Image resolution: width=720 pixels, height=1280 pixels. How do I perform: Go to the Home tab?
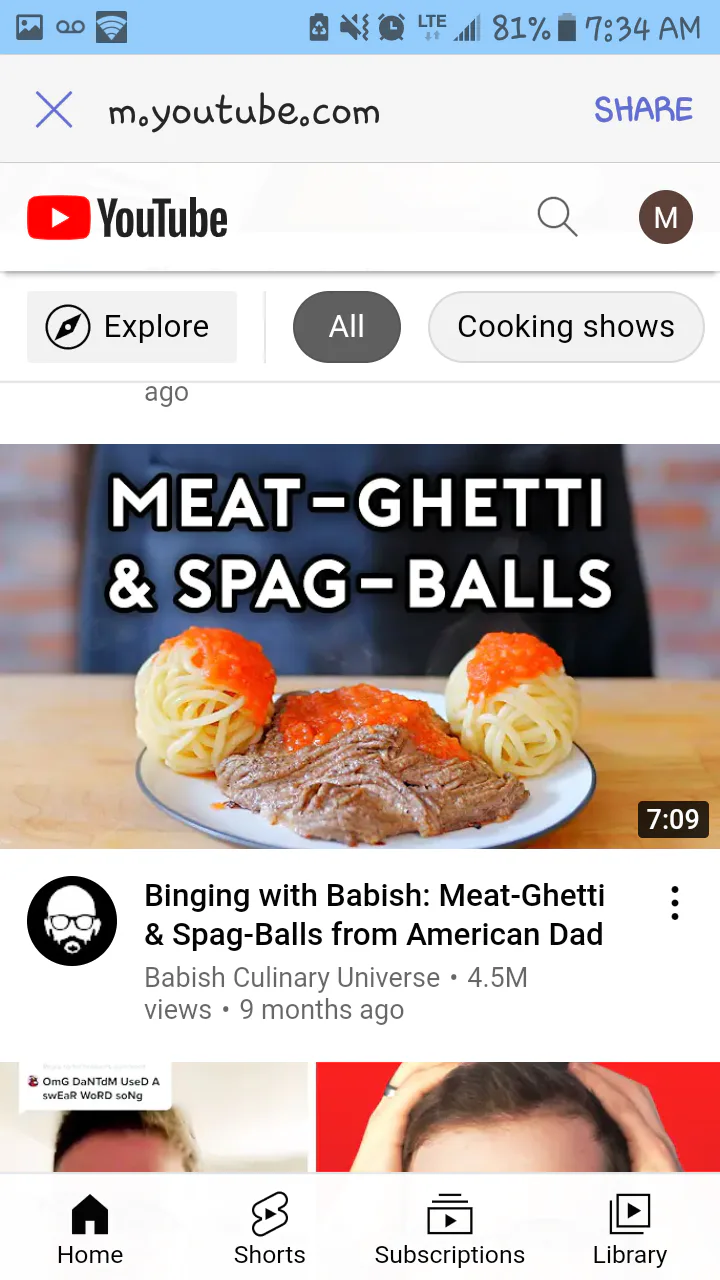(x=90, y=1230)
